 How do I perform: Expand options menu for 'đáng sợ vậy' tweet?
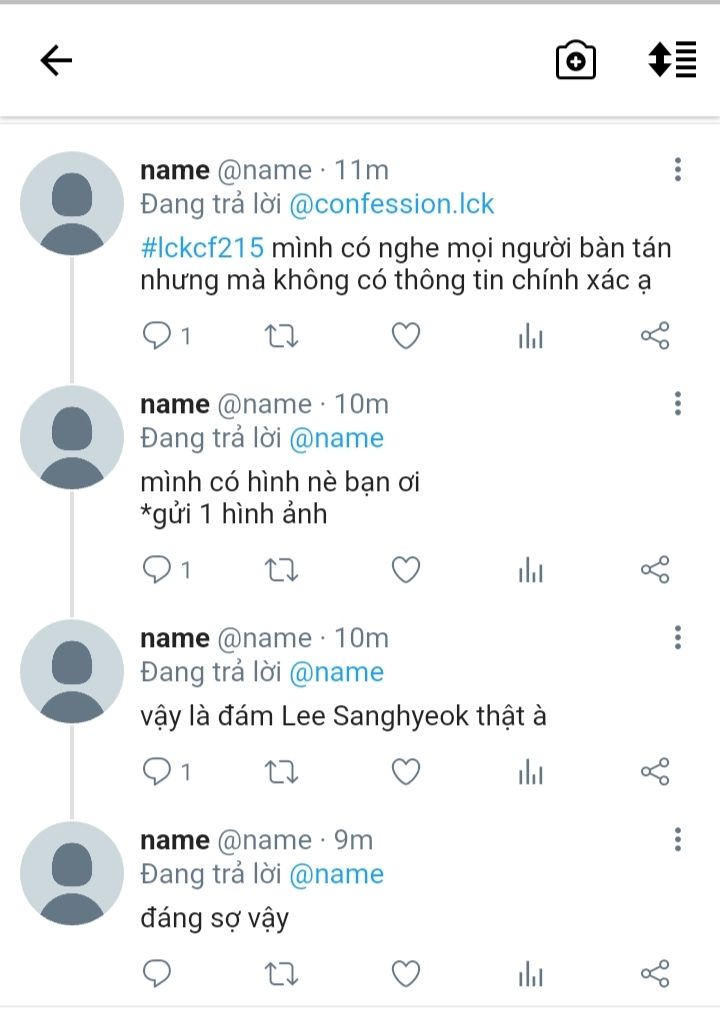(x=678, y=840)
